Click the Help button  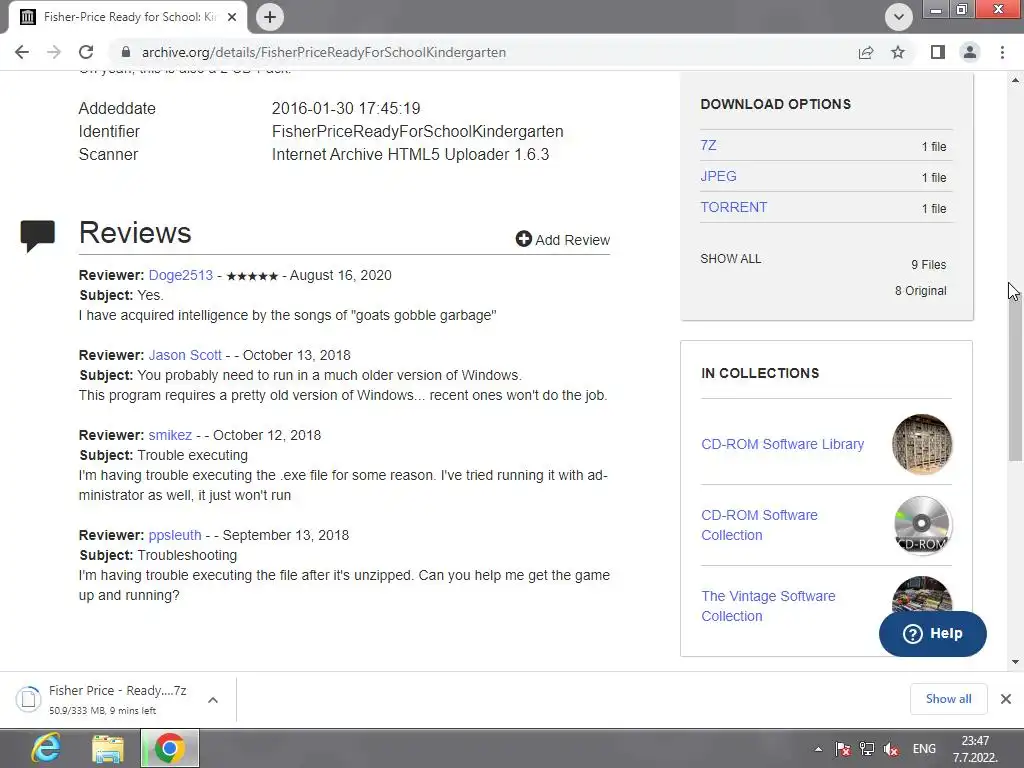coord(933,633)
